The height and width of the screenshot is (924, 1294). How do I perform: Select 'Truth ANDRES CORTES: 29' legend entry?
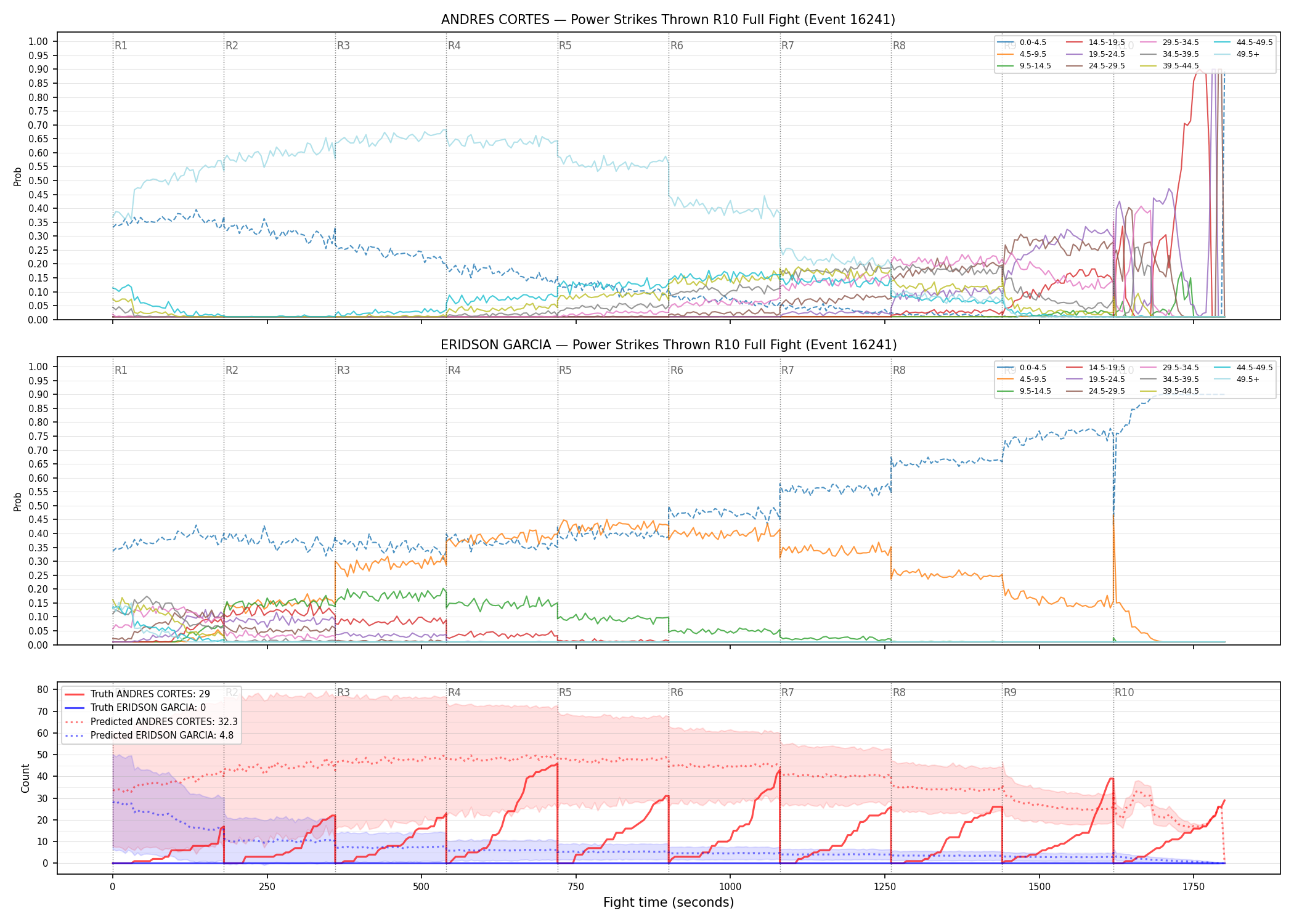(x=150, y=694)
